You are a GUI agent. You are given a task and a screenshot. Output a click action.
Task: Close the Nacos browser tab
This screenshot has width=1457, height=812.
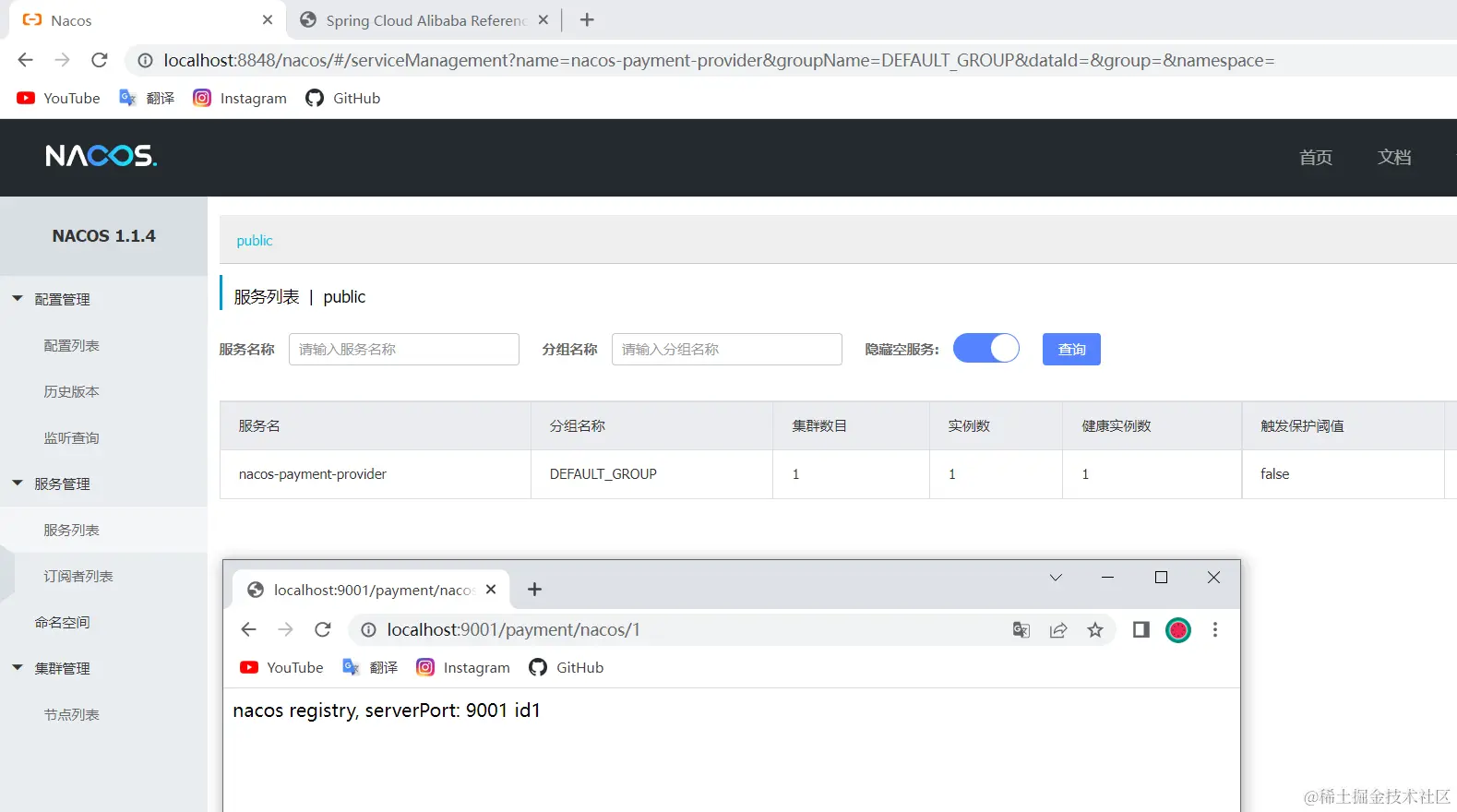268,19
